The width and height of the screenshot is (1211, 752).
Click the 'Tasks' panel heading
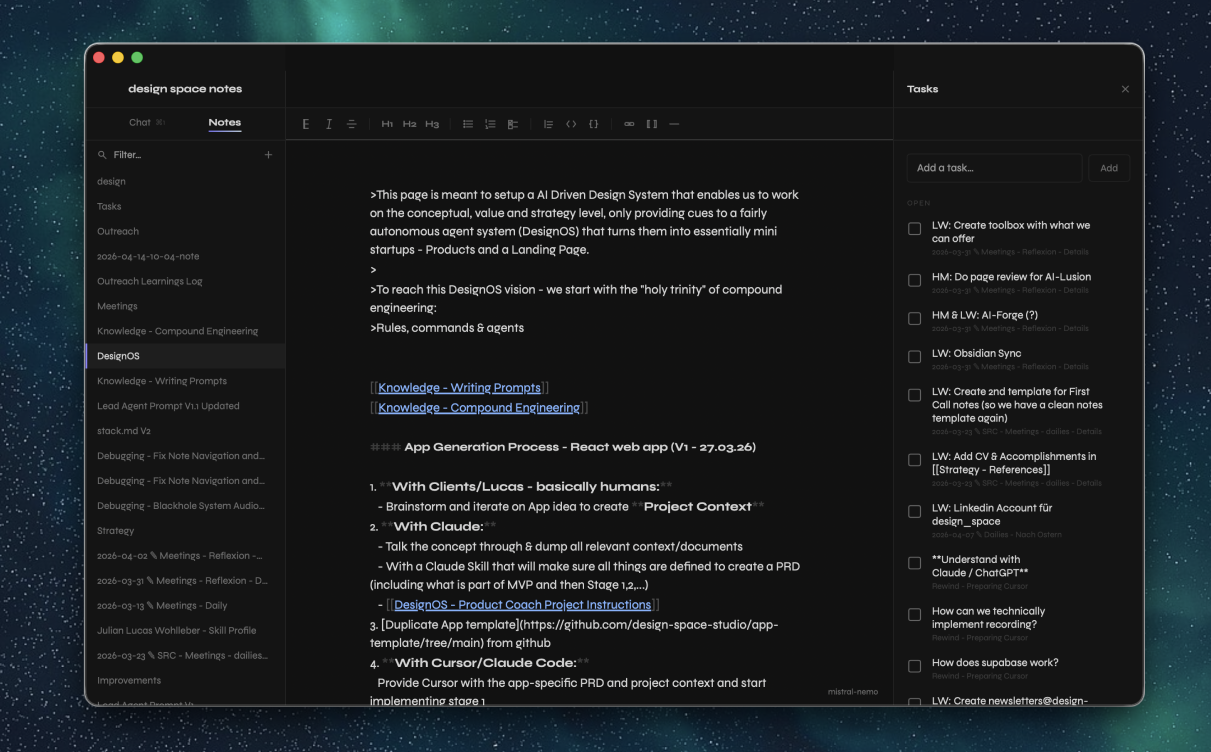pyautogui.click(x=922, y=89)
